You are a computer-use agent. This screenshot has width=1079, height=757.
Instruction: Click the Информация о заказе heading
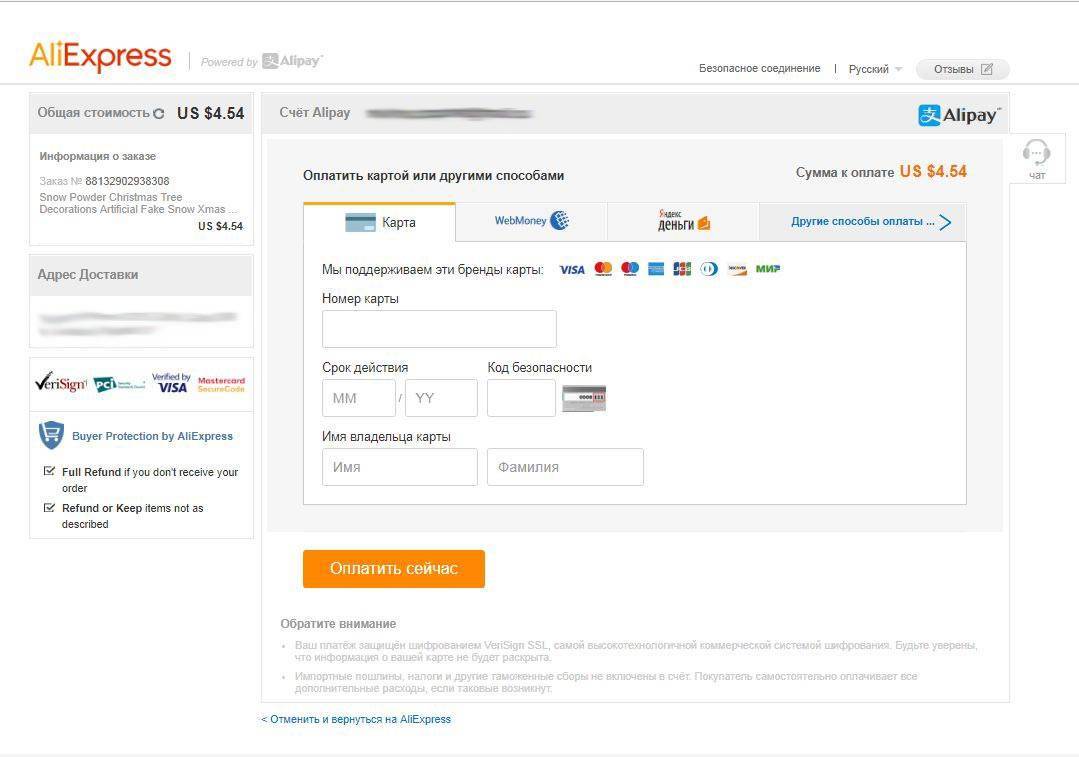[x=98, y=156]
